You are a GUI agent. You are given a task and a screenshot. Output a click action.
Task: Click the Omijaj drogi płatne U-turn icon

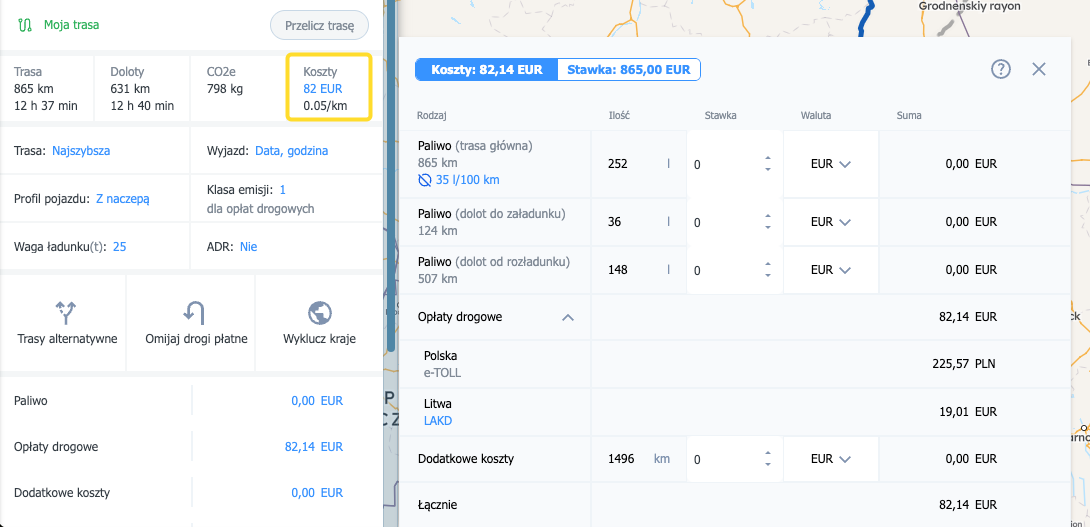(x=194, y=312)
